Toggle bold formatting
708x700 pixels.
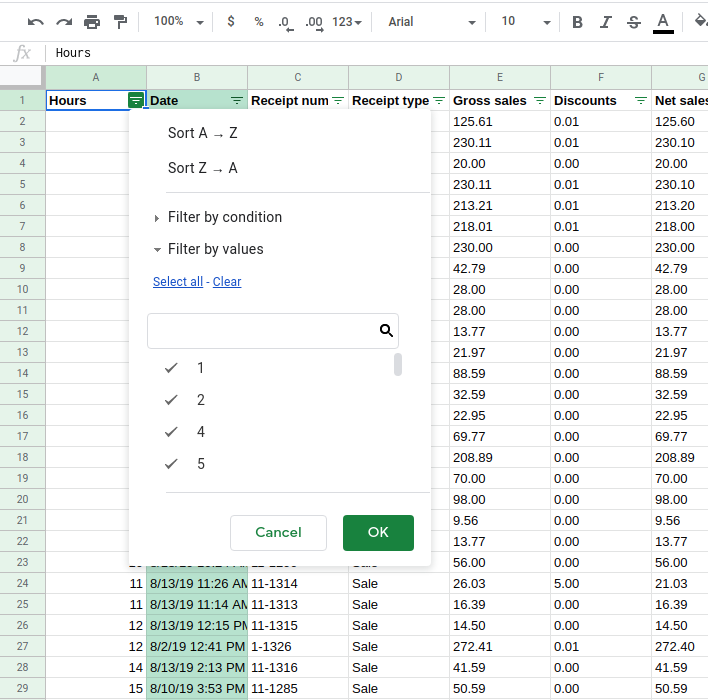click(577, 21)
